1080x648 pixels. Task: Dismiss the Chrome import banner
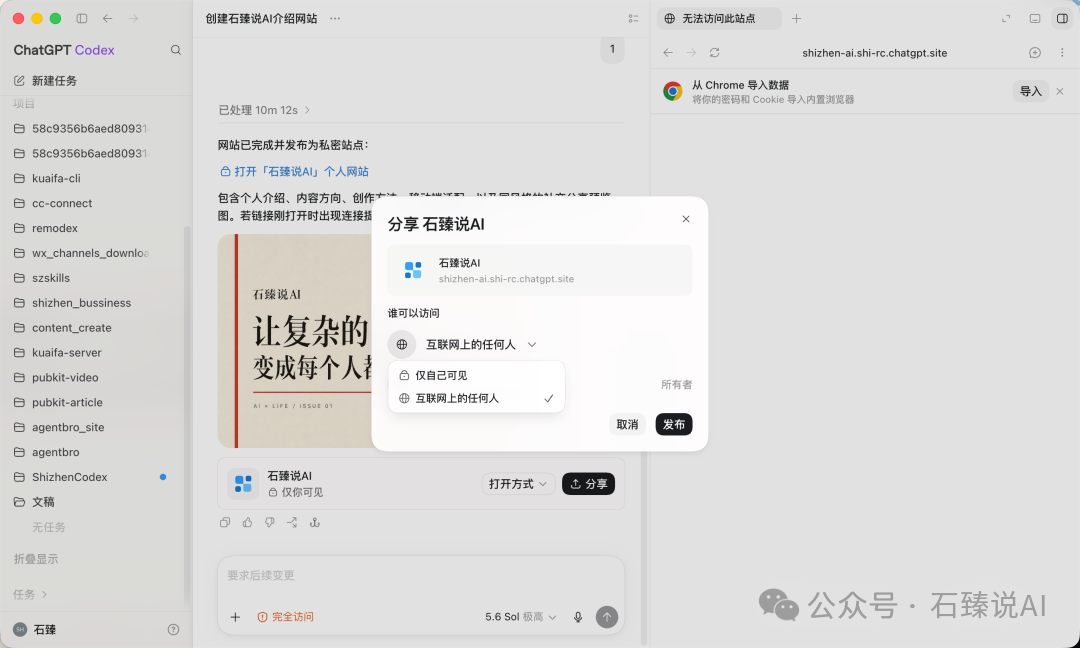[x=1060, y=91]
